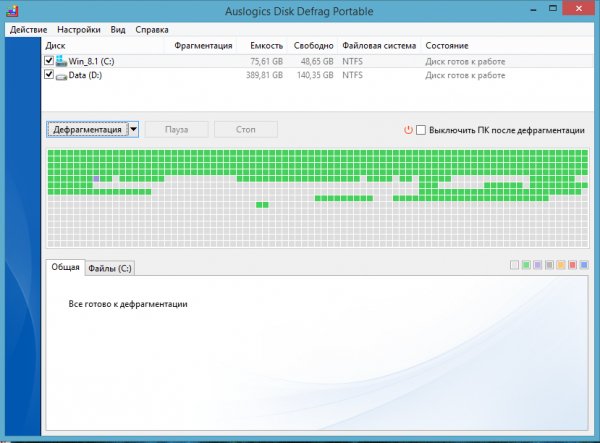Uncheck the Data (D:) disk checkbox
This screenshot has height=443, width=600.
pyautogui.click(x=49, y=74)
